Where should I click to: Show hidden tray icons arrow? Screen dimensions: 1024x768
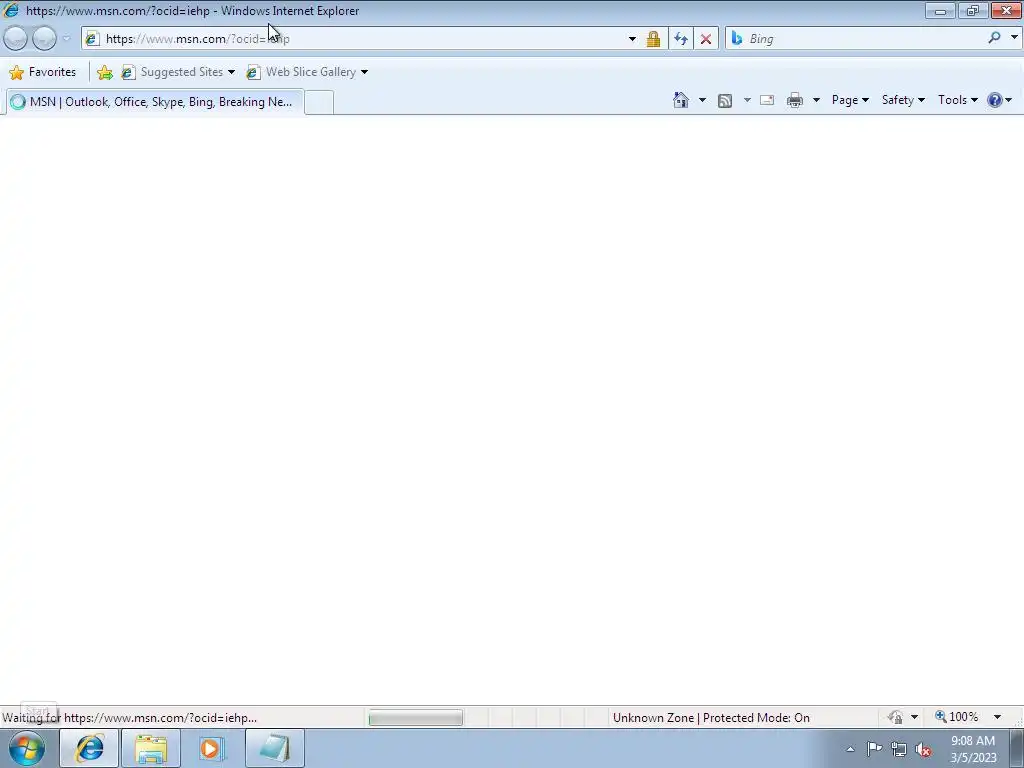[850, 749]
